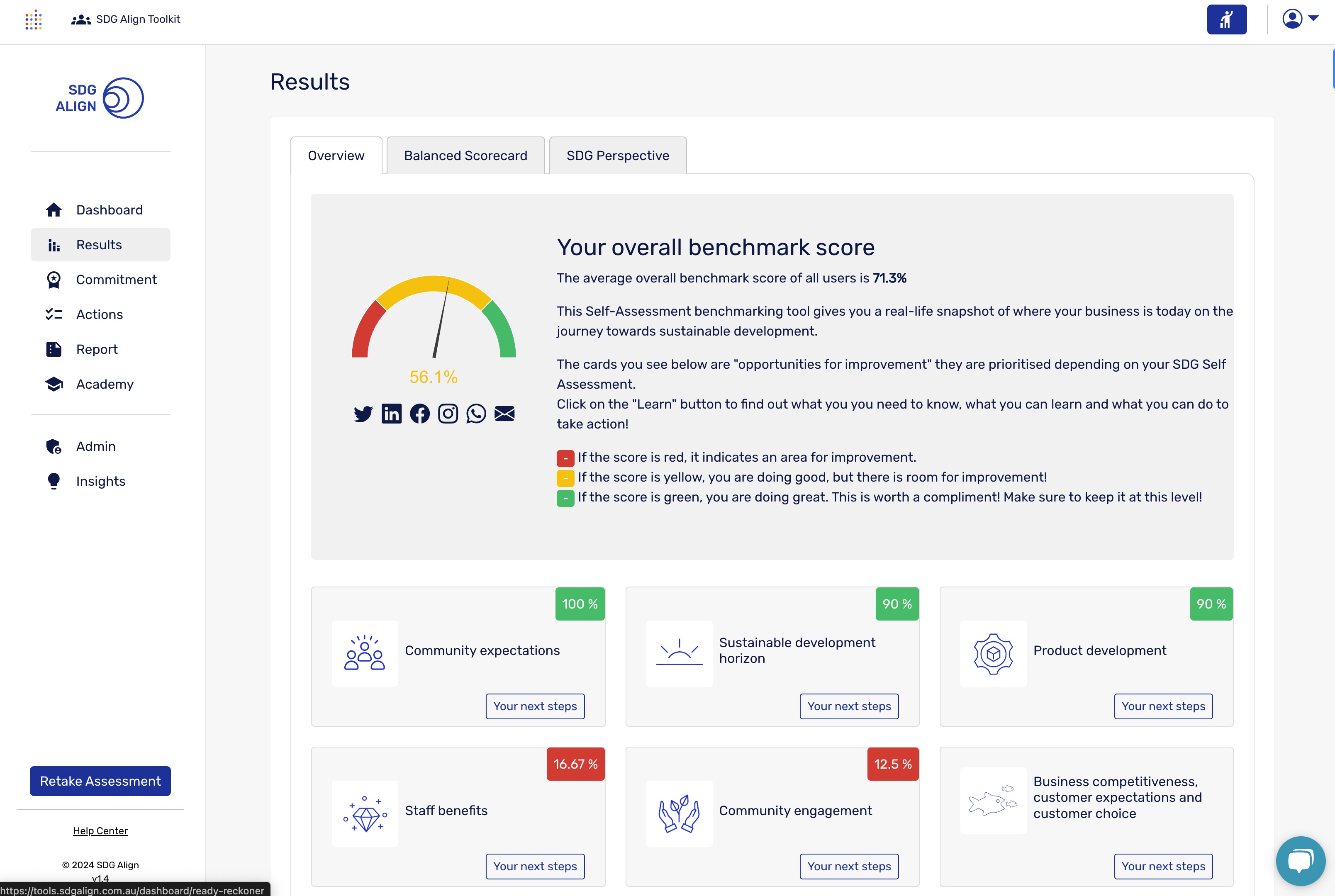1335x896 pixels.
Task: Share score on Twitter
Action: 363,414
